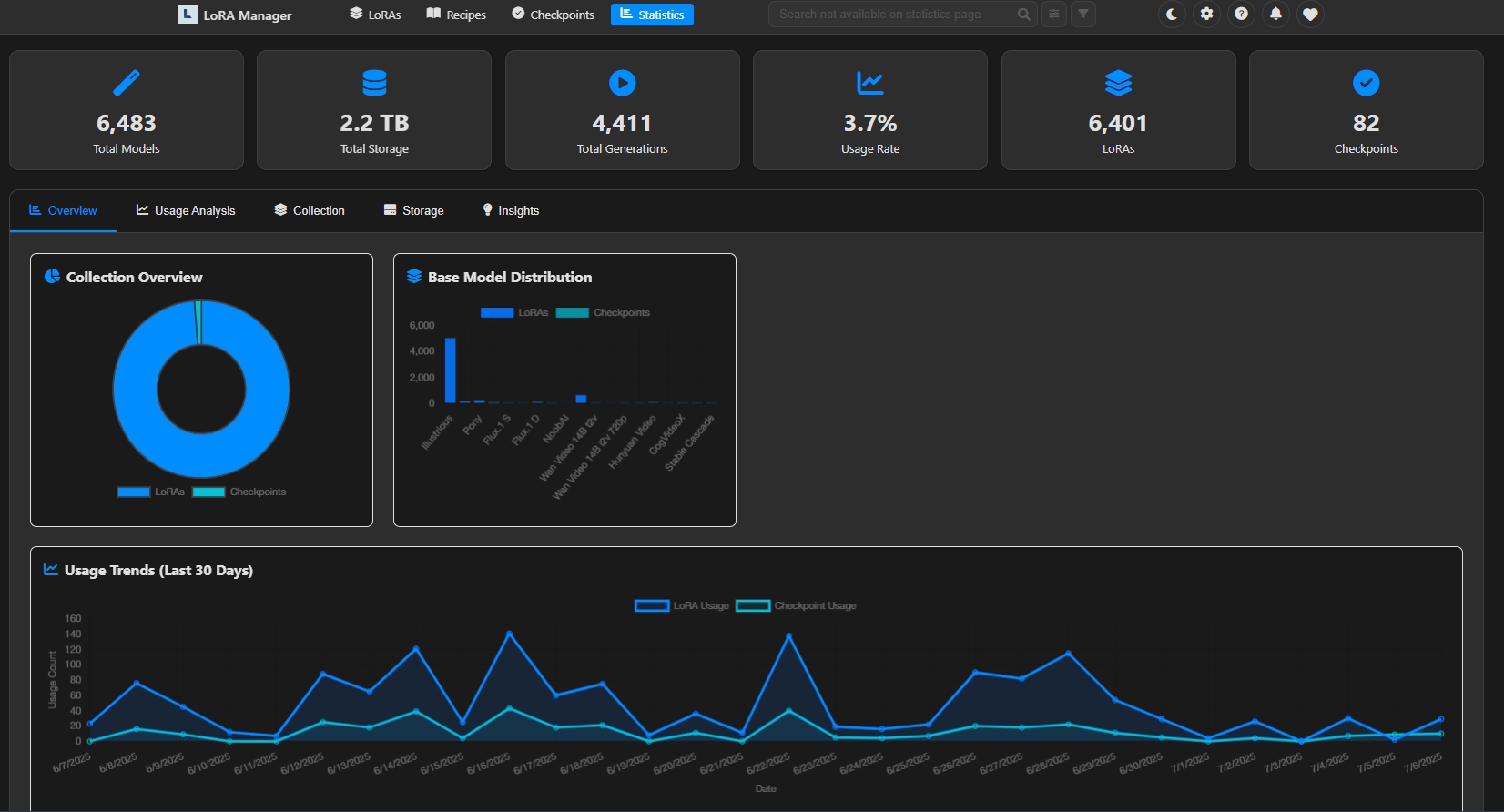Click LoRAs legend swatch in Collection Overview
The height and width of the screenshot is (812, 1504).
coord(134,492)
